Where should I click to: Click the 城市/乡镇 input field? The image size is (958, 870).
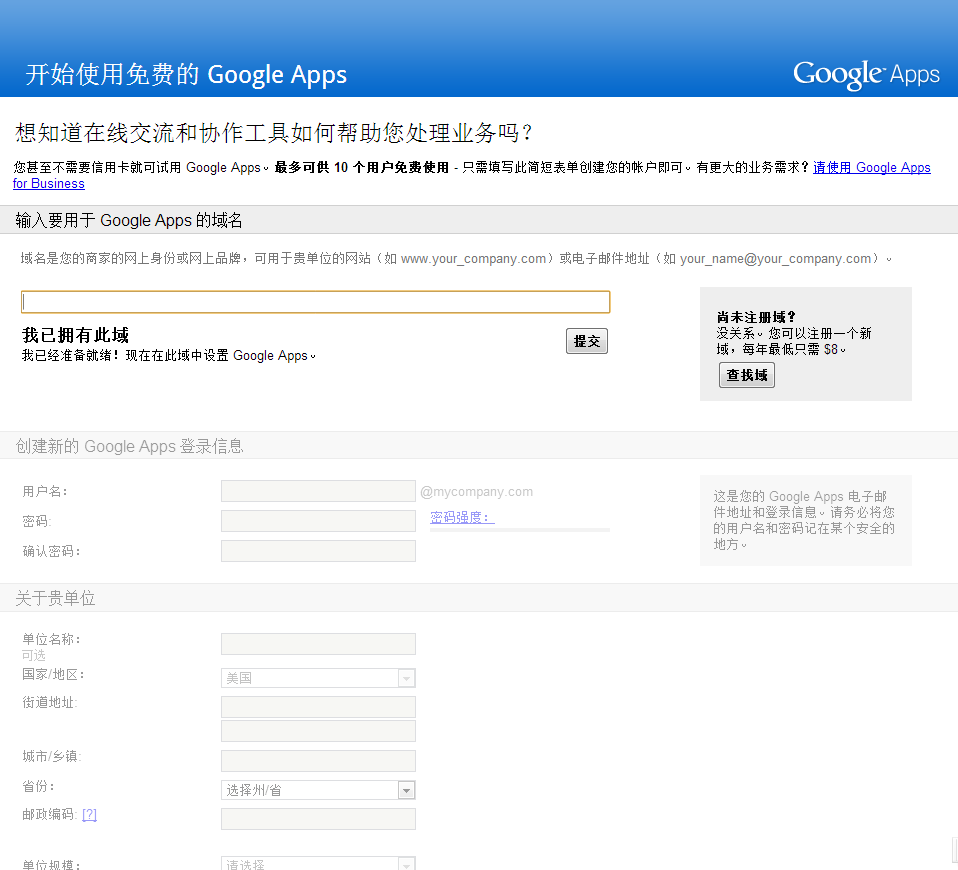pos(318,761)
